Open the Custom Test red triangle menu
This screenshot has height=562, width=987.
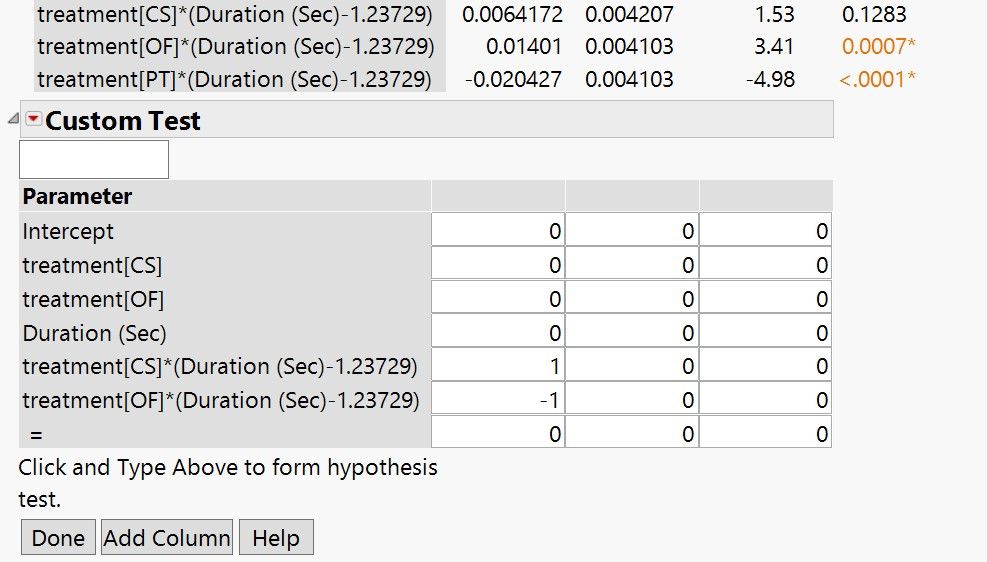pyautogui.click(x=33, y=118)
